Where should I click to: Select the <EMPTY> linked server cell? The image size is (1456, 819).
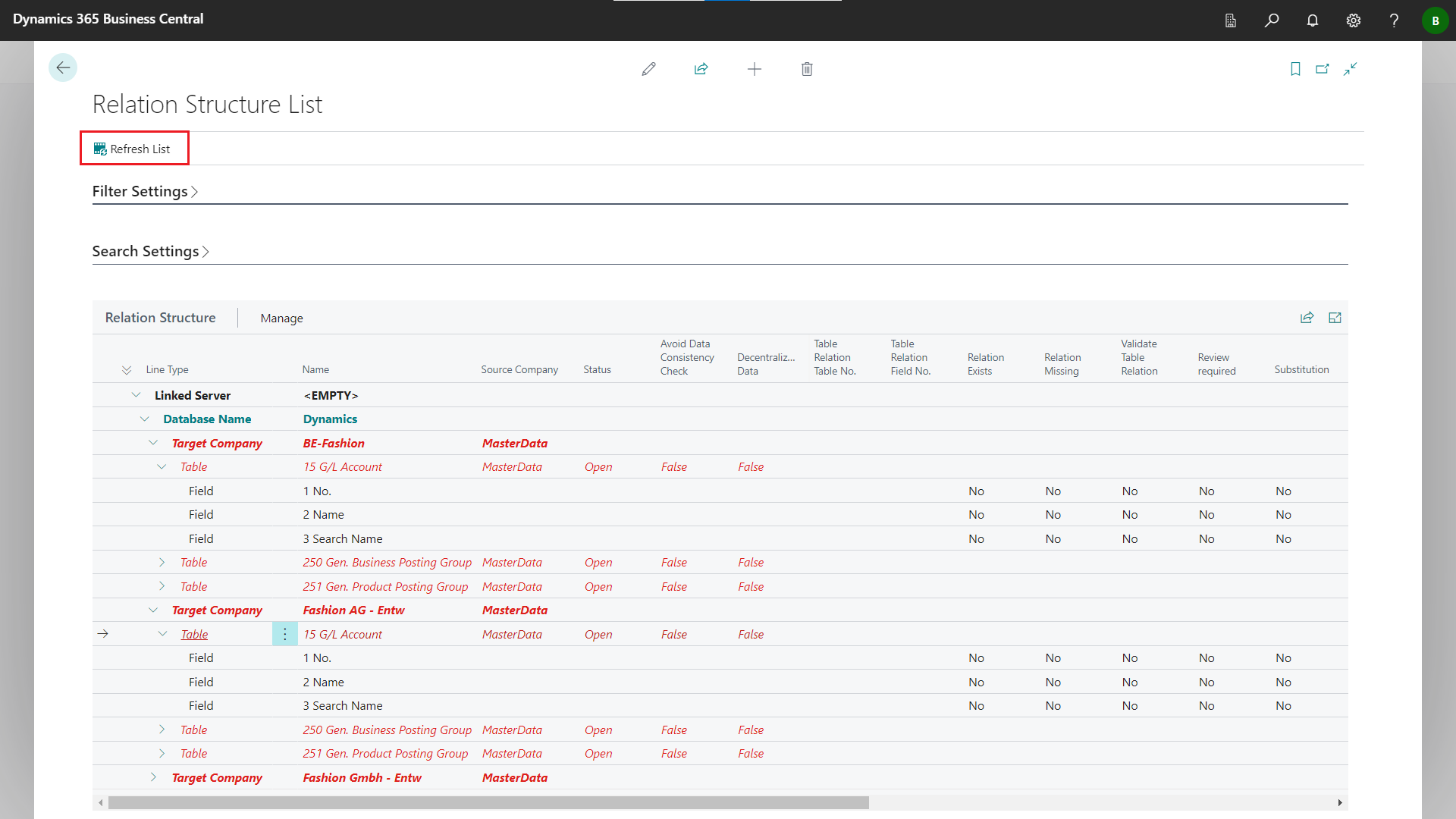(331, 395)
